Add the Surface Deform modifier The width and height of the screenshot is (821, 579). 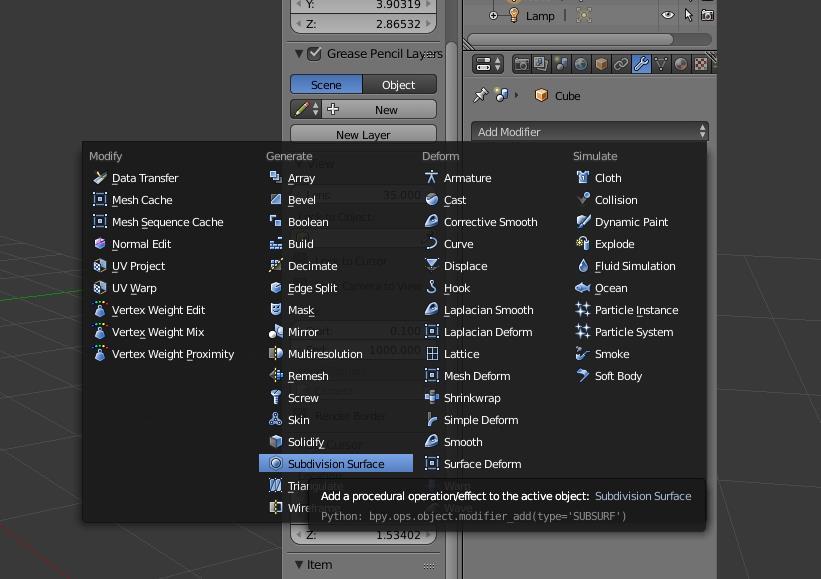492,464
